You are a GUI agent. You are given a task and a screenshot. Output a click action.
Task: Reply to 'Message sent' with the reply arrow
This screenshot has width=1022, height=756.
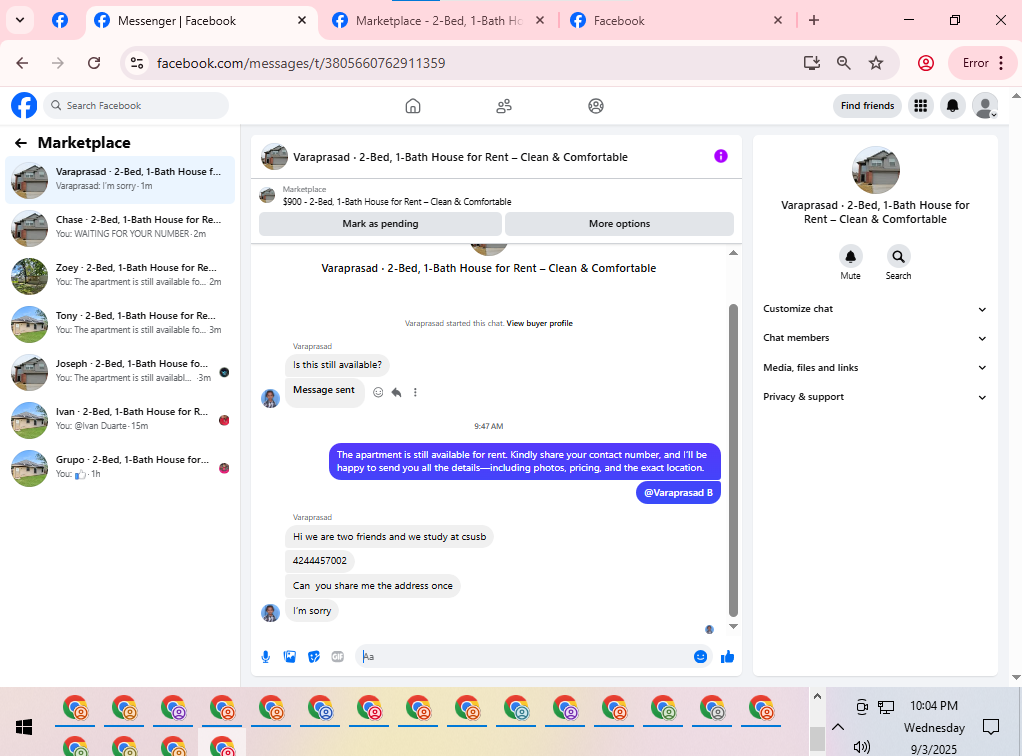click(x=396, y=392)
